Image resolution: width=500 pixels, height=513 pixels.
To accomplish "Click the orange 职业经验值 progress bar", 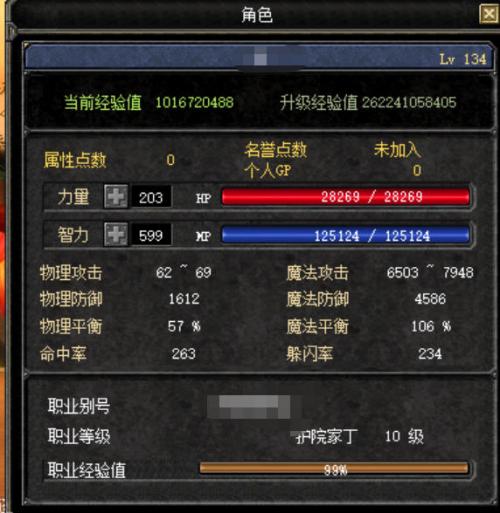I will pos(334,469).
